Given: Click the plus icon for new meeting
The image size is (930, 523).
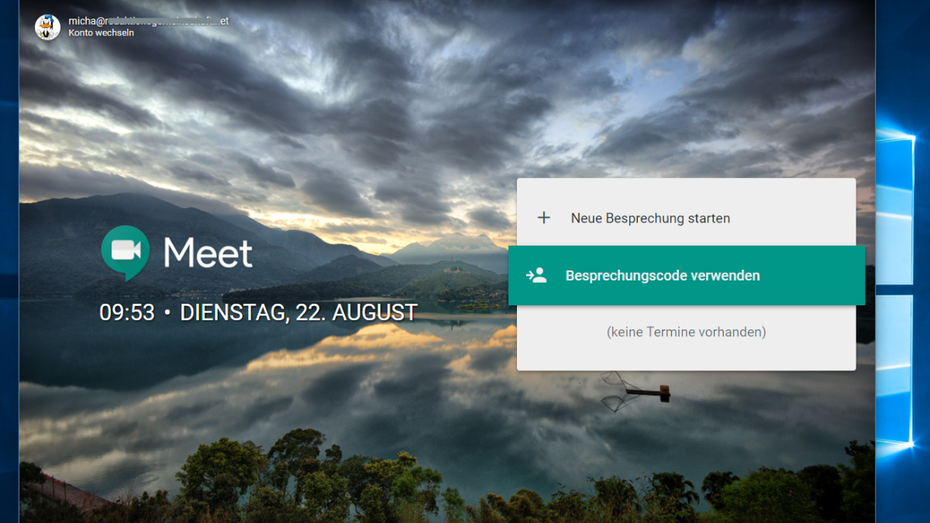Looking at the screenshot, I should coord(544,218).
